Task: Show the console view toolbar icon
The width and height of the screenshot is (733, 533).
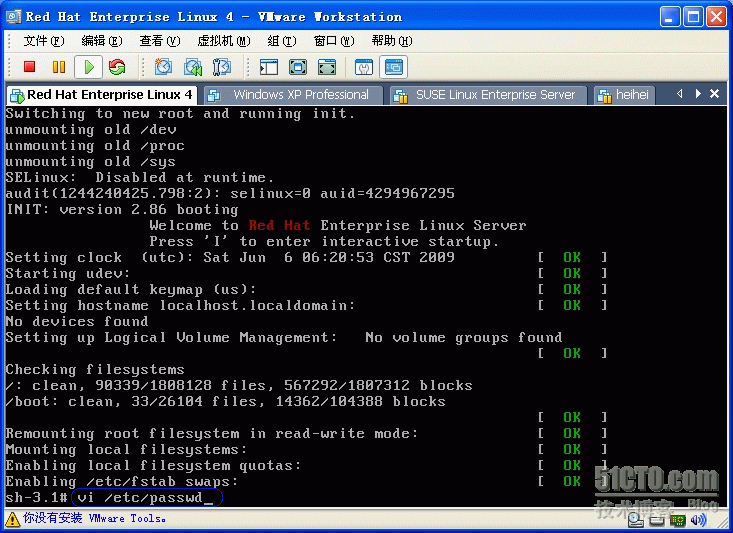Action: [394, 67]
